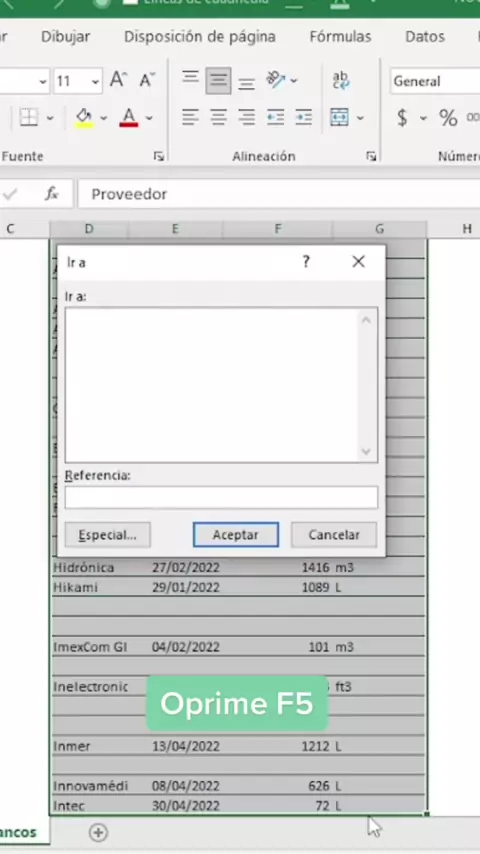Screen dimensions: 480x854
Task: Click the Increase Indent icon
Action: [x=303, y=117]
